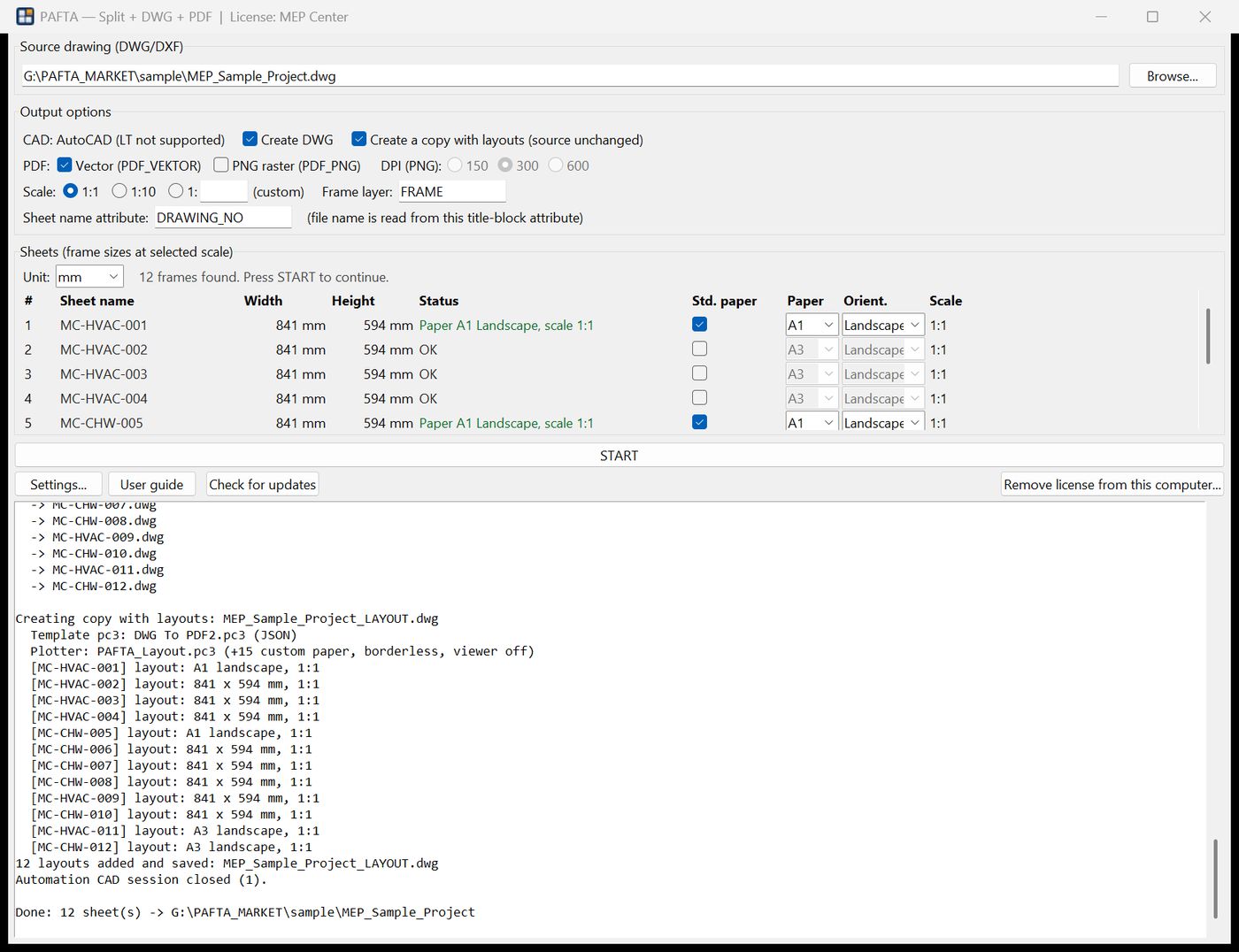
Task: Select 300 DPI radio option
Action: pyautogui.click(x=505, y=165)
